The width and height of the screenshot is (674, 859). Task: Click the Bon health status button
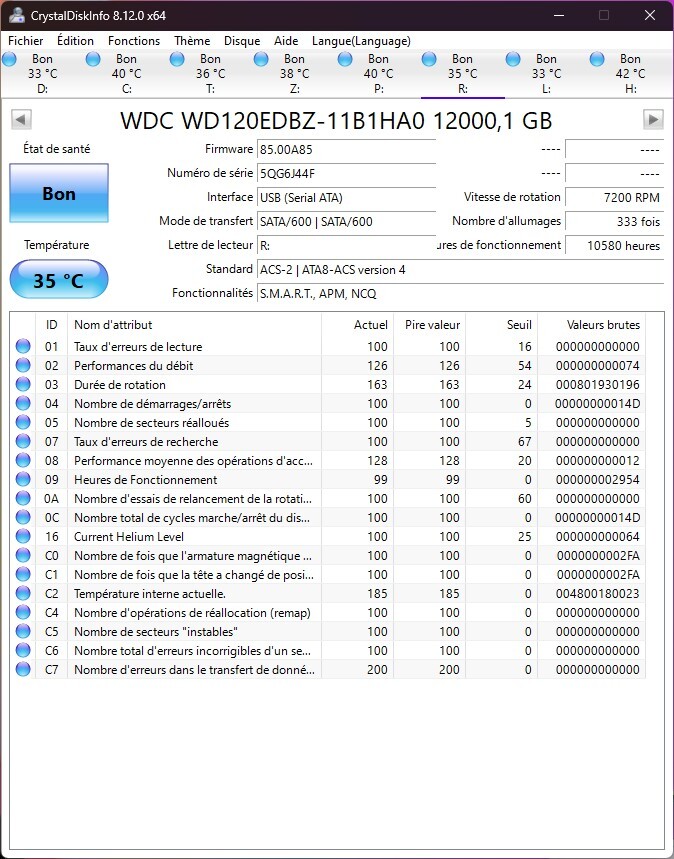[x=59, y=193]
